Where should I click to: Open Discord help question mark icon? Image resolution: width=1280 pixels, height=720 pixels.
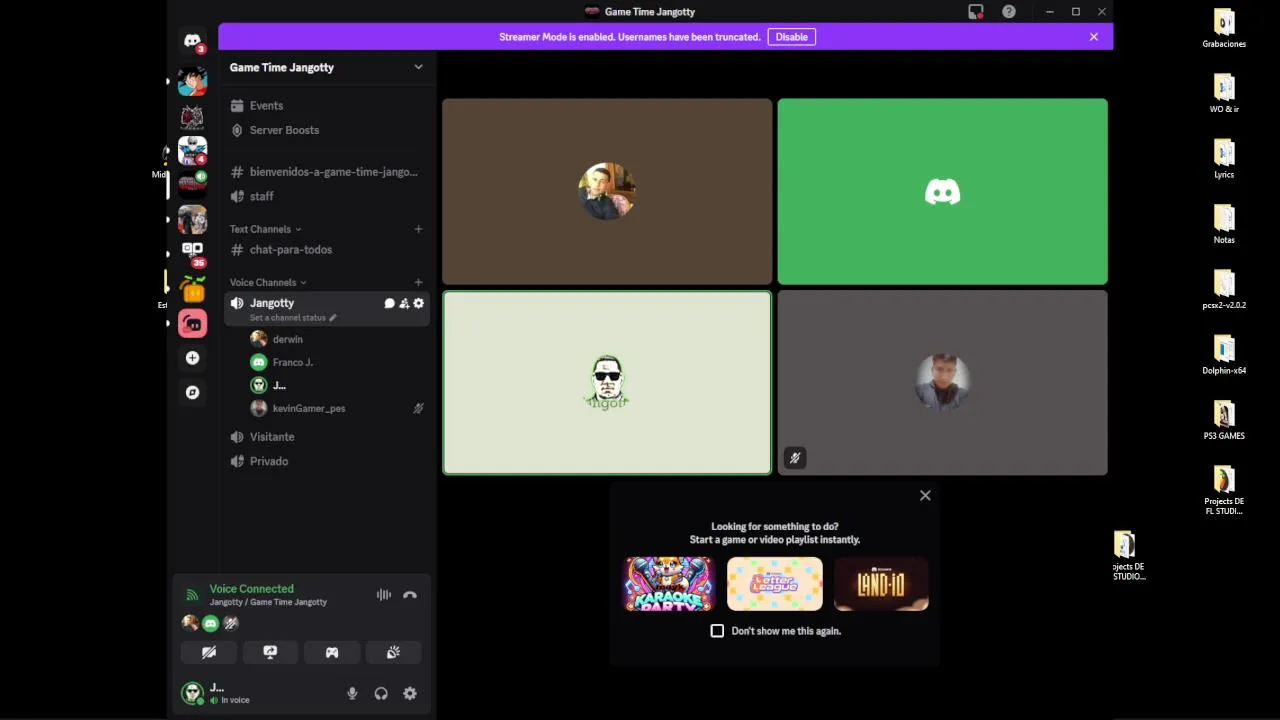click(1009, 12)
